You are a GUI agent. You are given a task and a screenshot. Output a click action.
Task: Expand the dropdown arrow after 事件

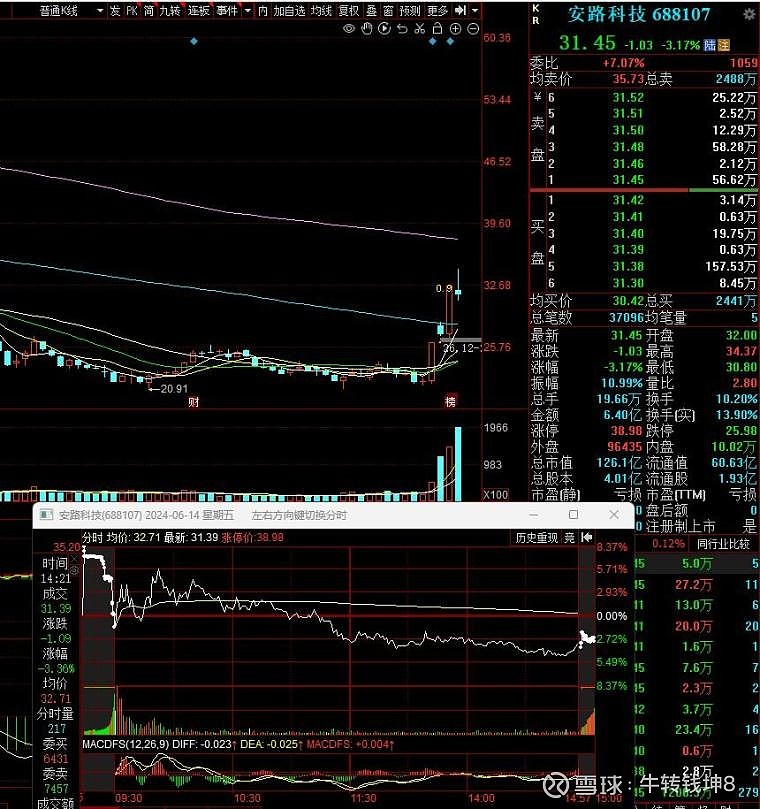tap(246, 10)
